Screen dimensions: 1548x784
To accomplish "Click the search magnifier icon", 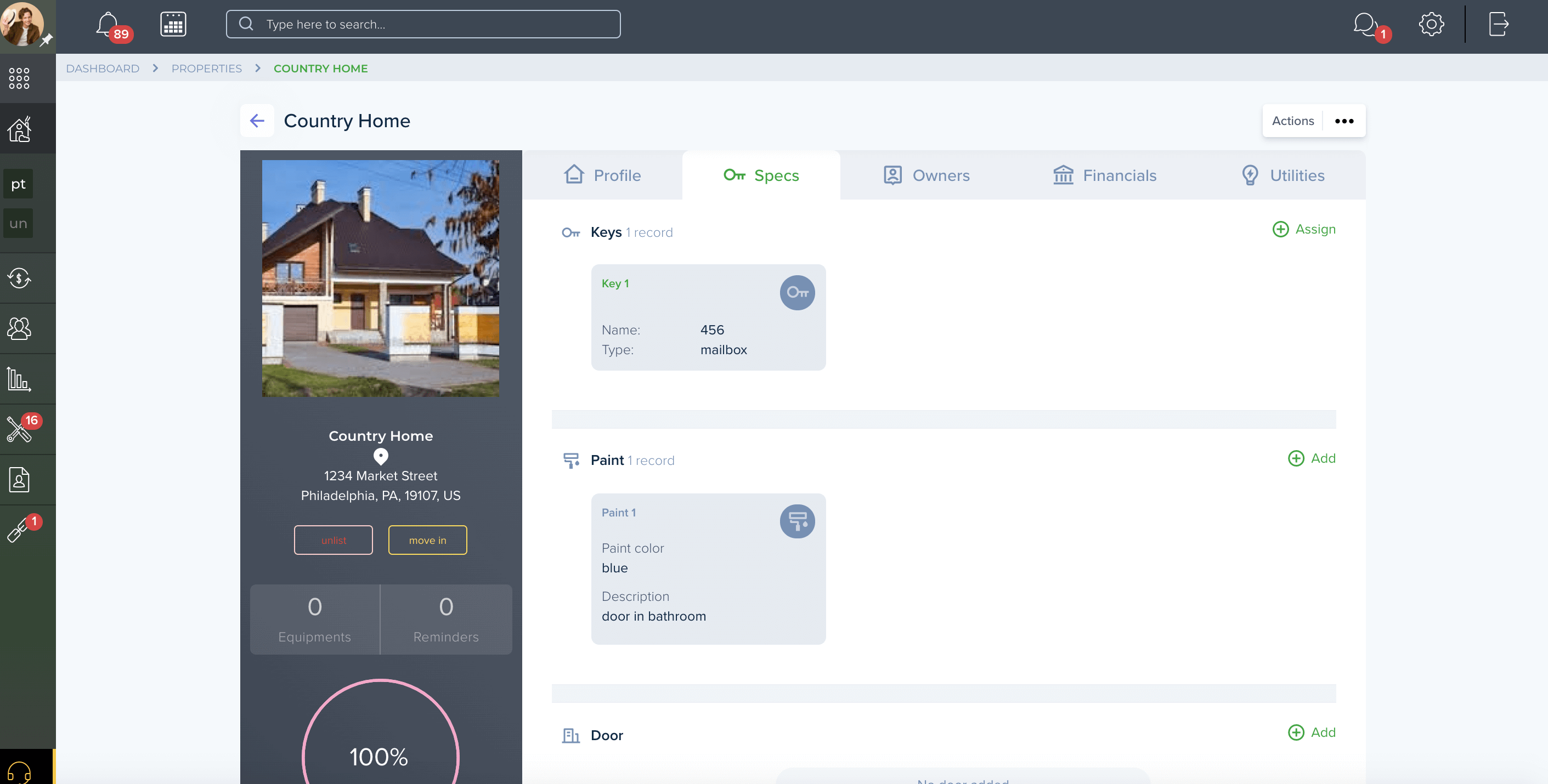I will 246,24.
